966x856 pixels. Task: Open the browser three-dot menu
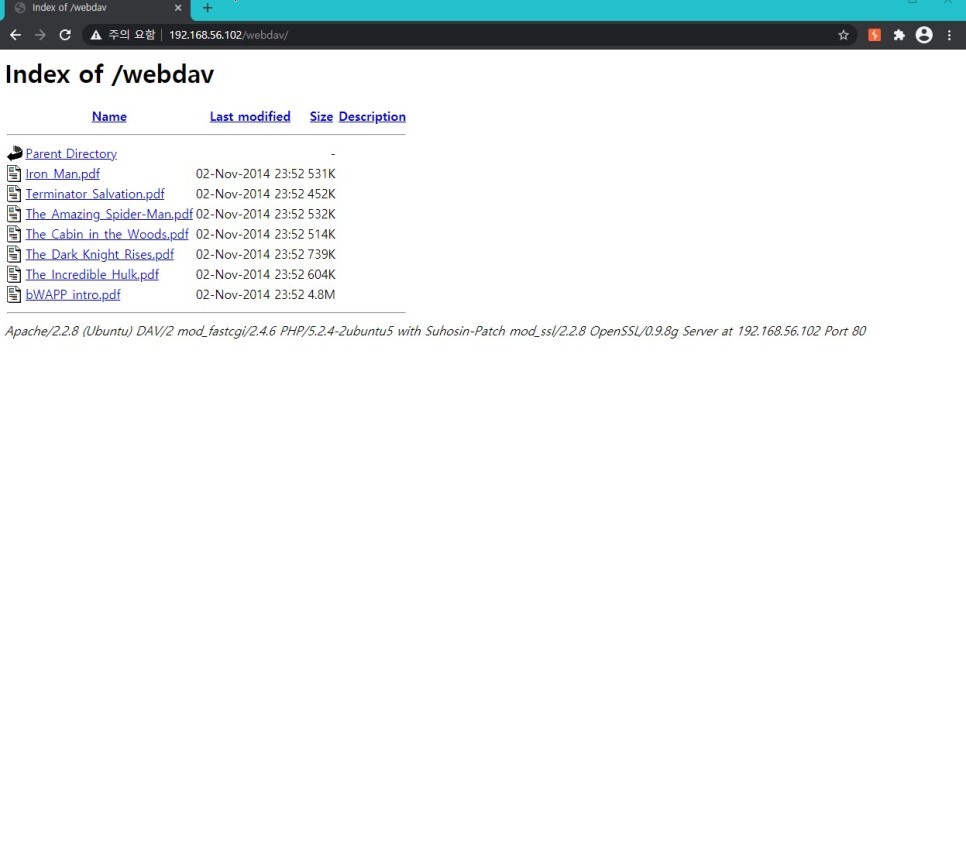point(949,35)
